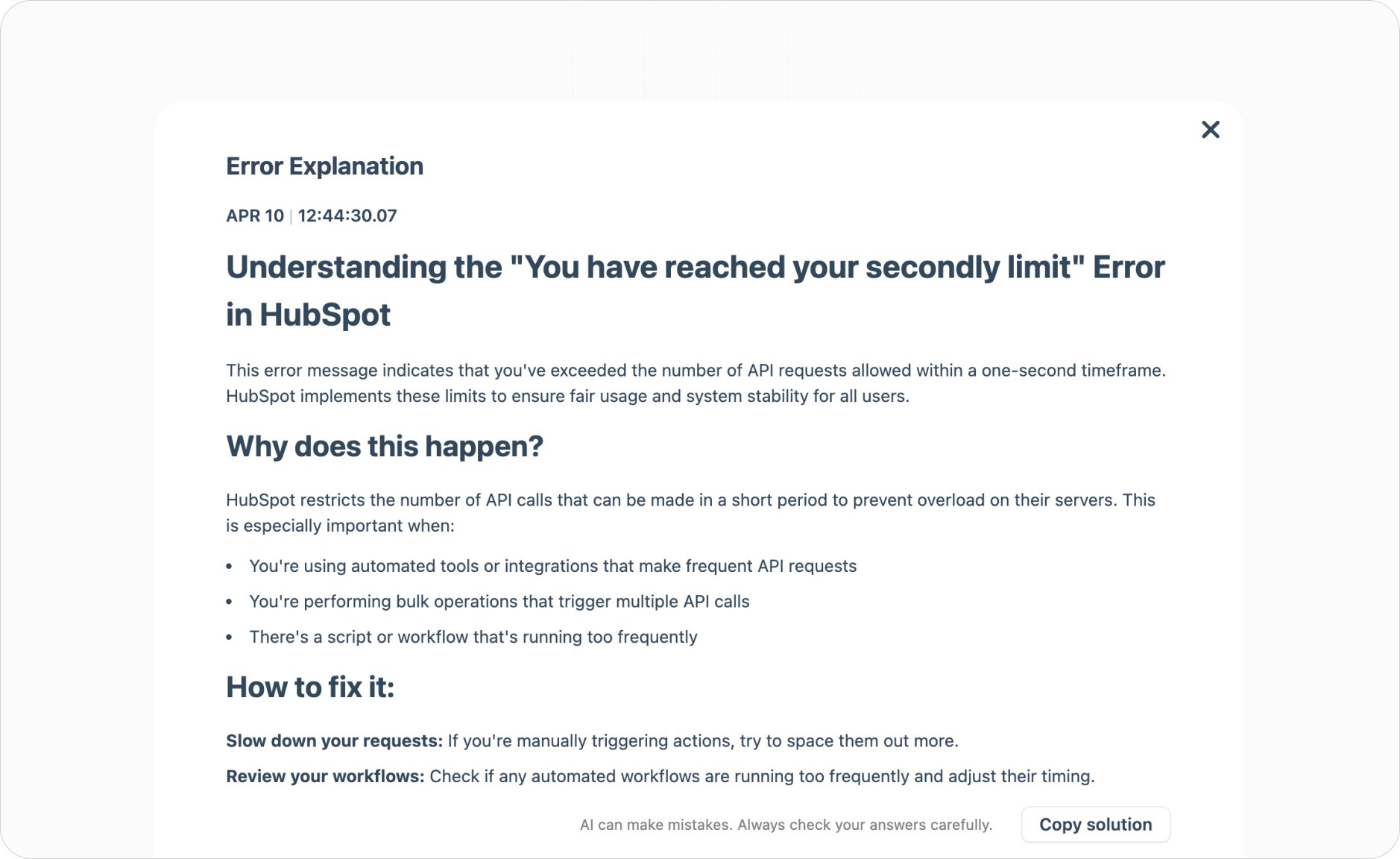Click the bulk operations bullet item
The image size is (1400, 859).
click(499, 602)
